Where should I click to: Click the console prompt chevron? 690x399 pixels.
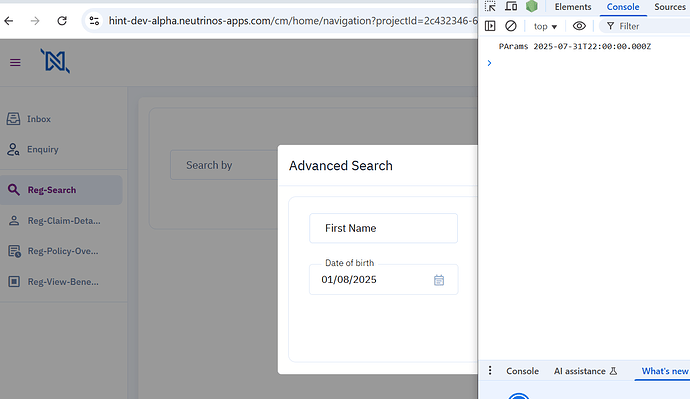click(x=489, y=63)
